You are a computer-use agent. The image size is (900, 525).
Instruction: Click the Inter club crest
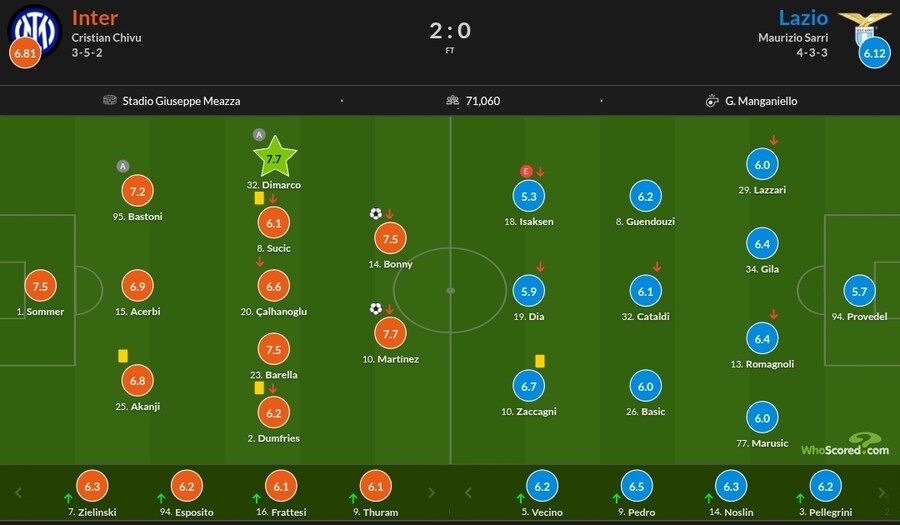[35, 26]
